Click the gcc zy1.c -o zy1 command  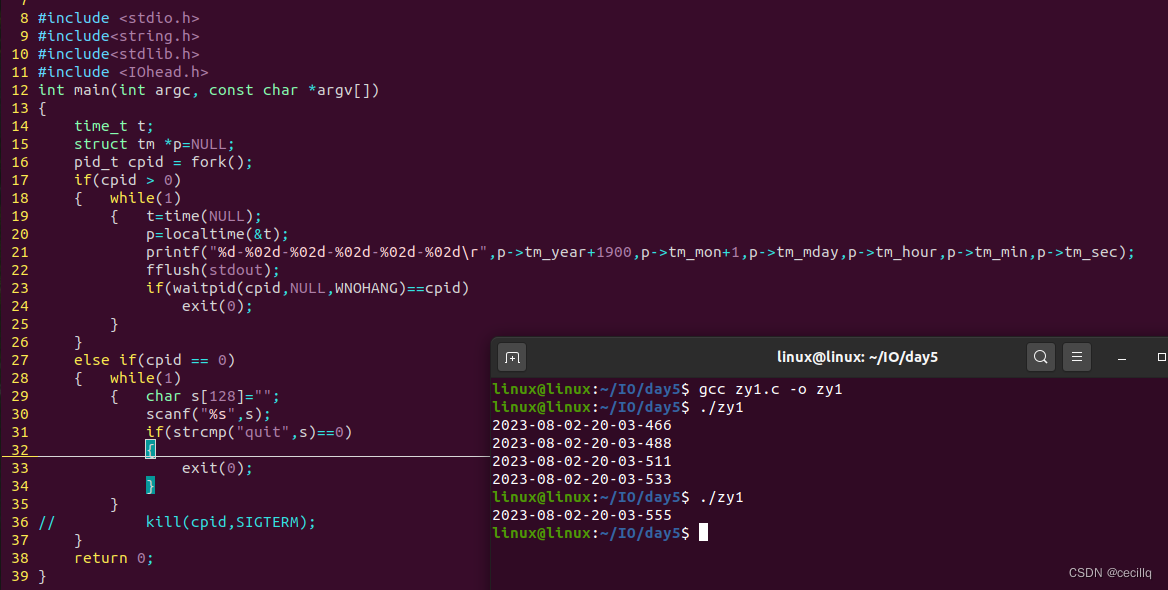[x=770, y=390]
